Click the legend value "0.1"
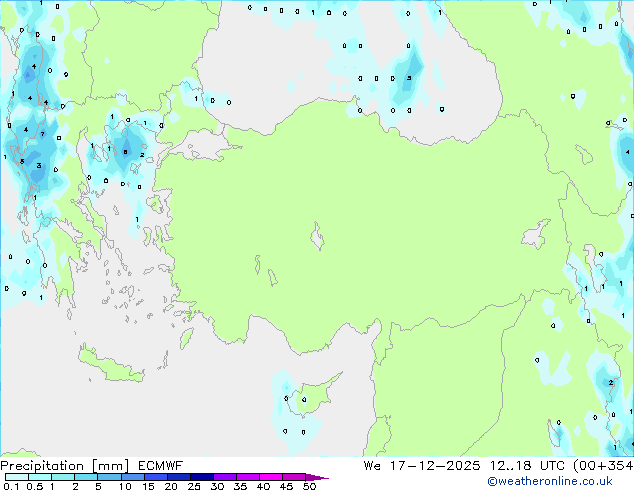Viewport: 634px width, 490px height. pos(11,486)
